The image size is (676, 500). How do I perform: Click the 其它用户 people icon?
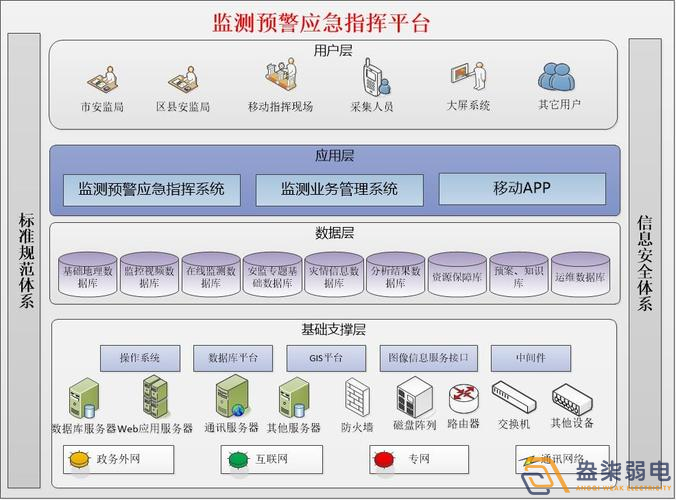[x=558, y=77]
